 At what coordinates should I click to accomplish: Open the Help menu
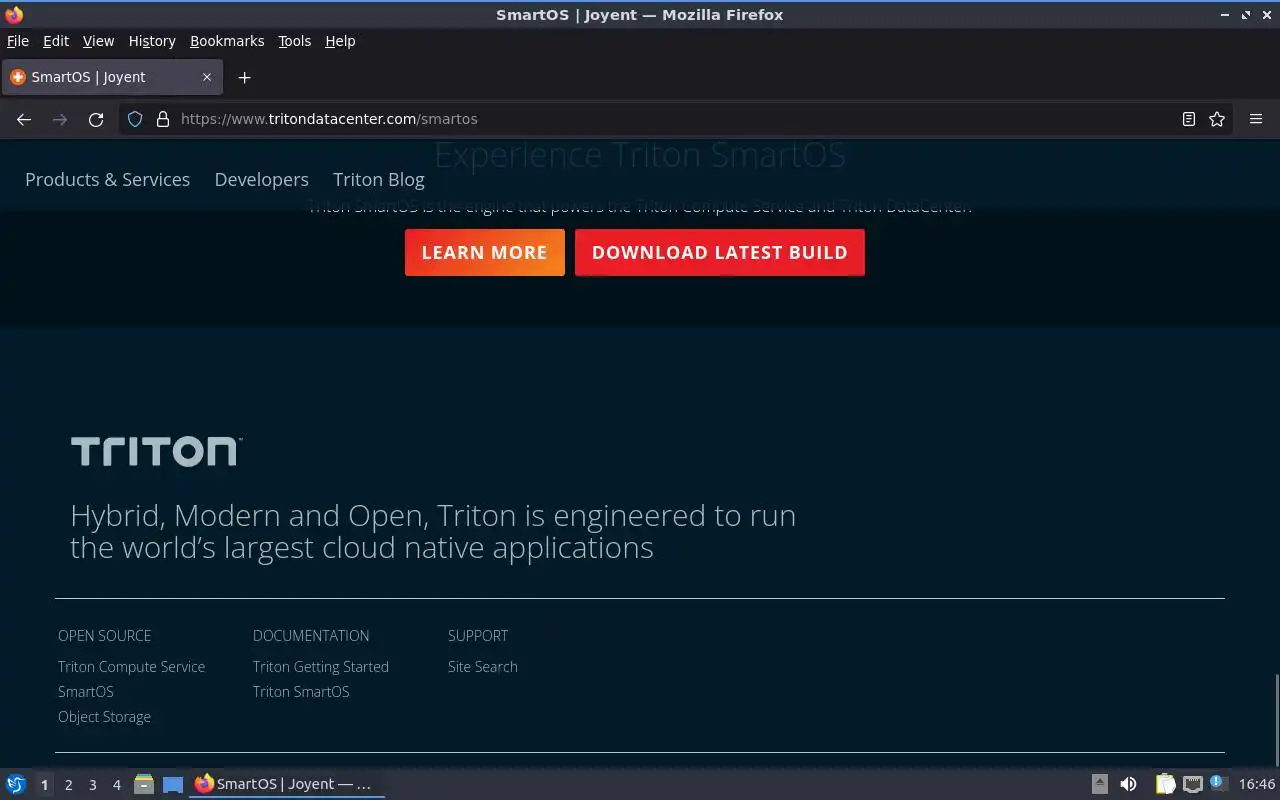click(340, 41)
